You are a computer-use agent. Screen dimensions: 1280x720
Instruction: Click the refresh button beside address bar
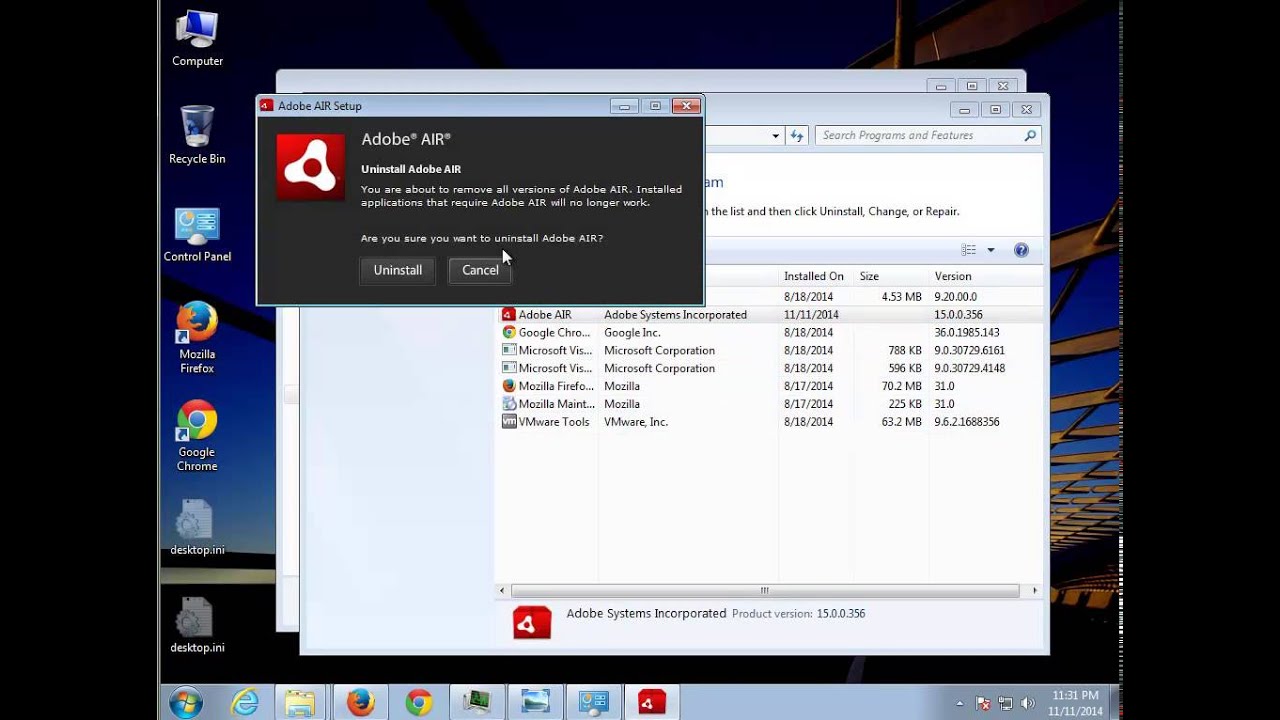[797, 136]
